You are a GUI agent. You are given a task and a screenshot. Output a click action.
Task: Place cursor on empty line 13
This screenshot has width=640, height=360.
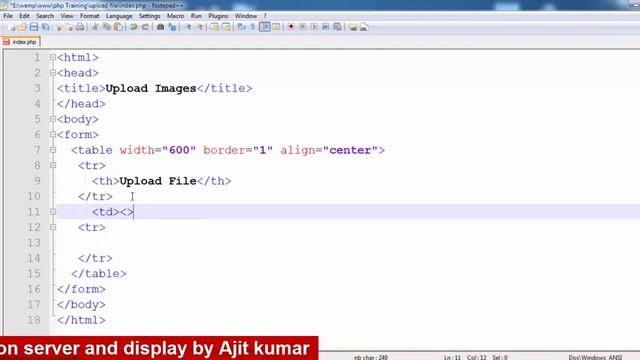click(x=347, y=243)
